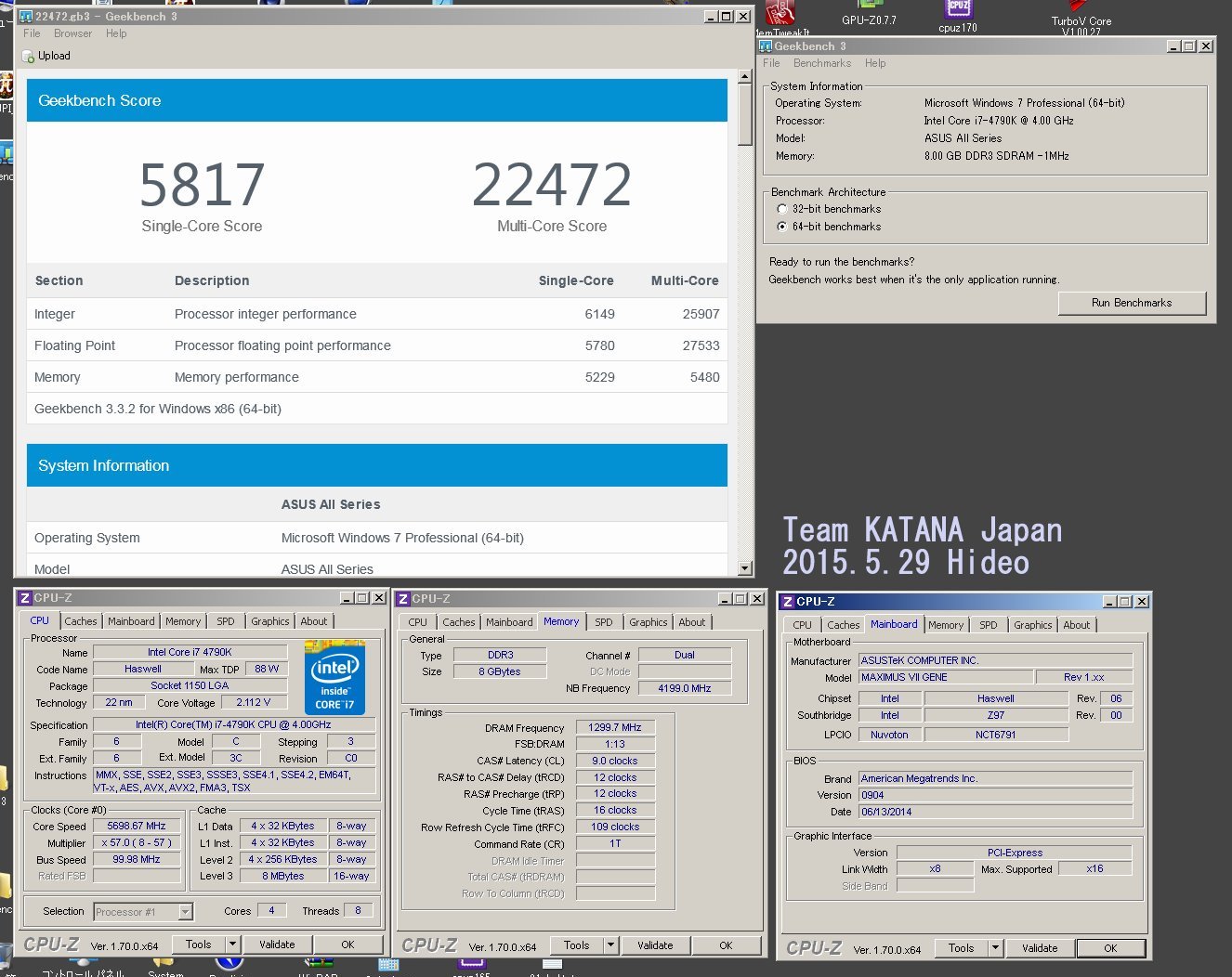The image size is (1232, 977).
Task: Switch to SPD tab in the leftmost CPU-Z window
Action: pyautogui.click(x=226, y=621)
